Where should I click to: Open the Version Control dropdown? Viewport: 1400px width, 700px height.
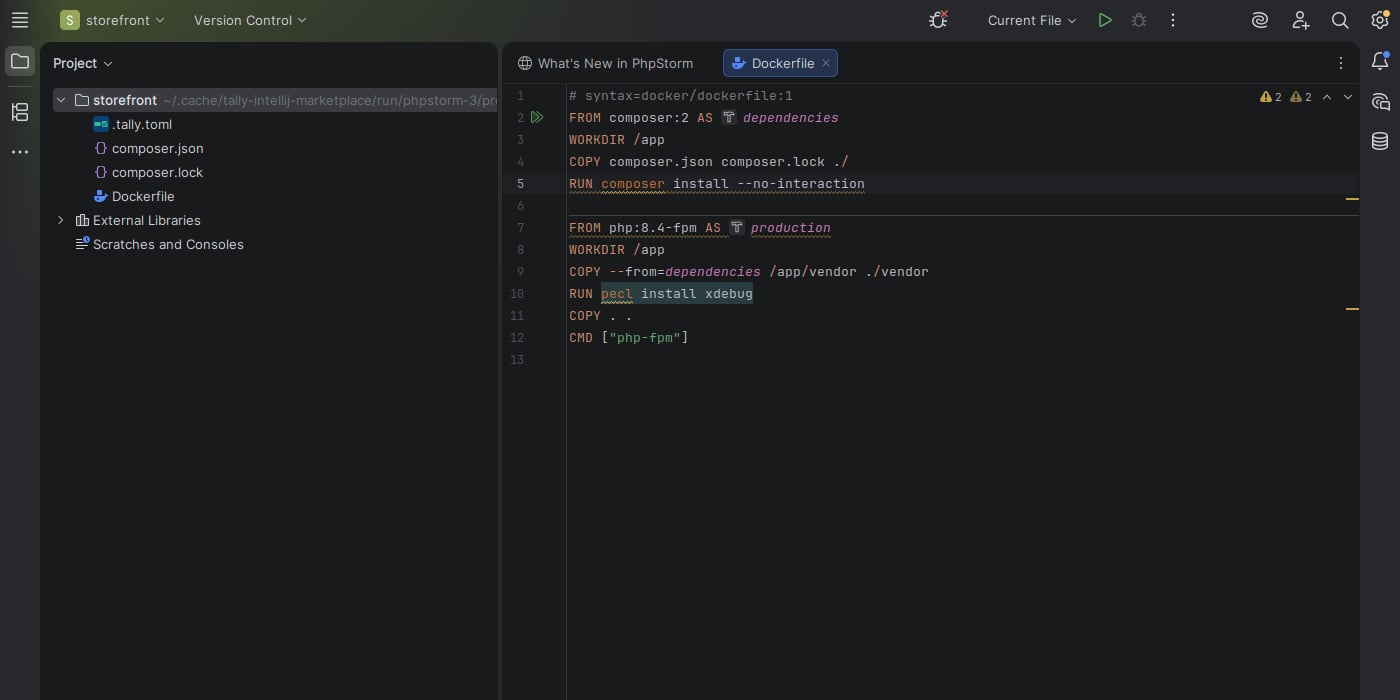coord(250,20)
